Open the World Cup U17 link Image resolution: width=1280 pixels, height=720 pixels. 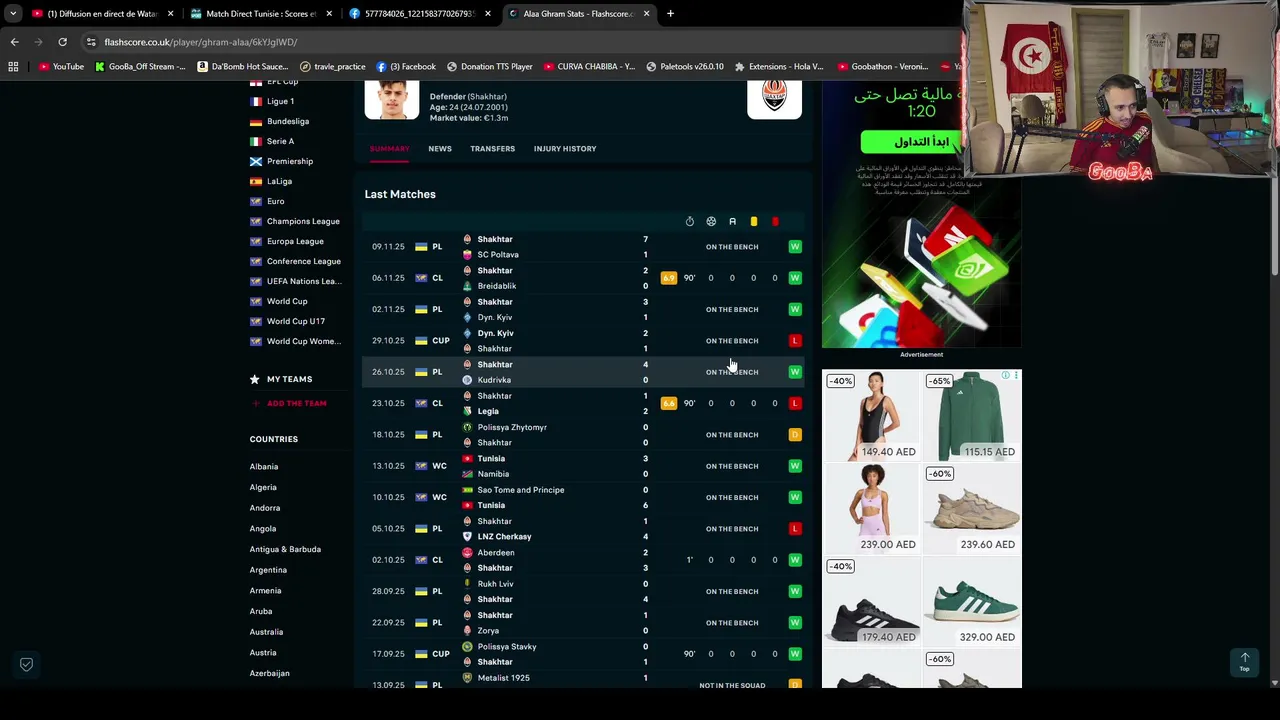[296, 321]
